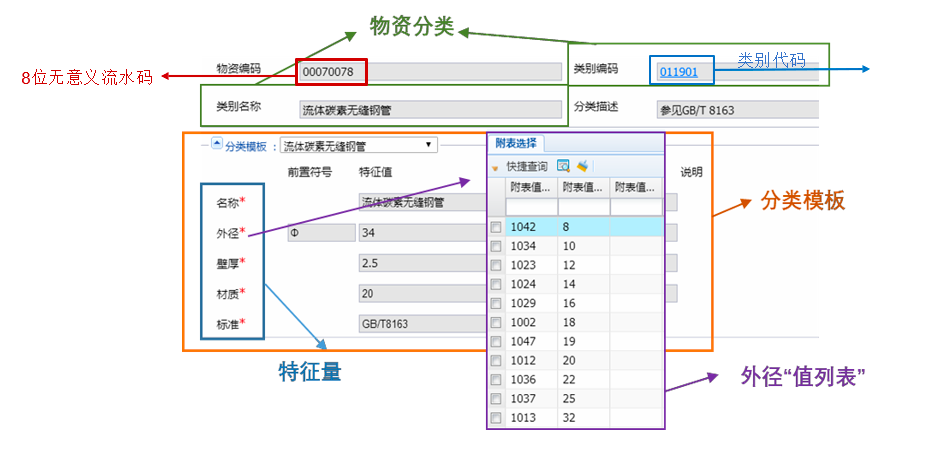Enable the checkbox for row 1013
This screenshot has width=933, height=457.
click(496, 418)
